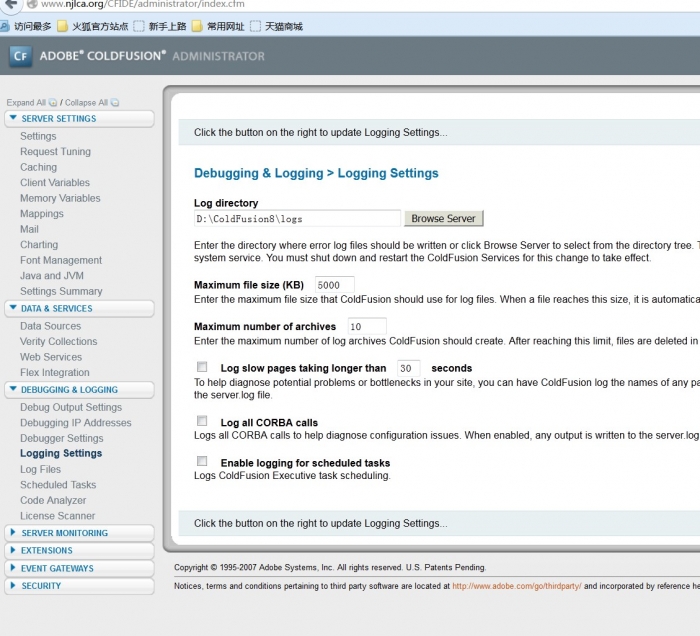700x636 pixels.
Task: Expand the Server Monitoring section
Action: [x=79, y=533]
